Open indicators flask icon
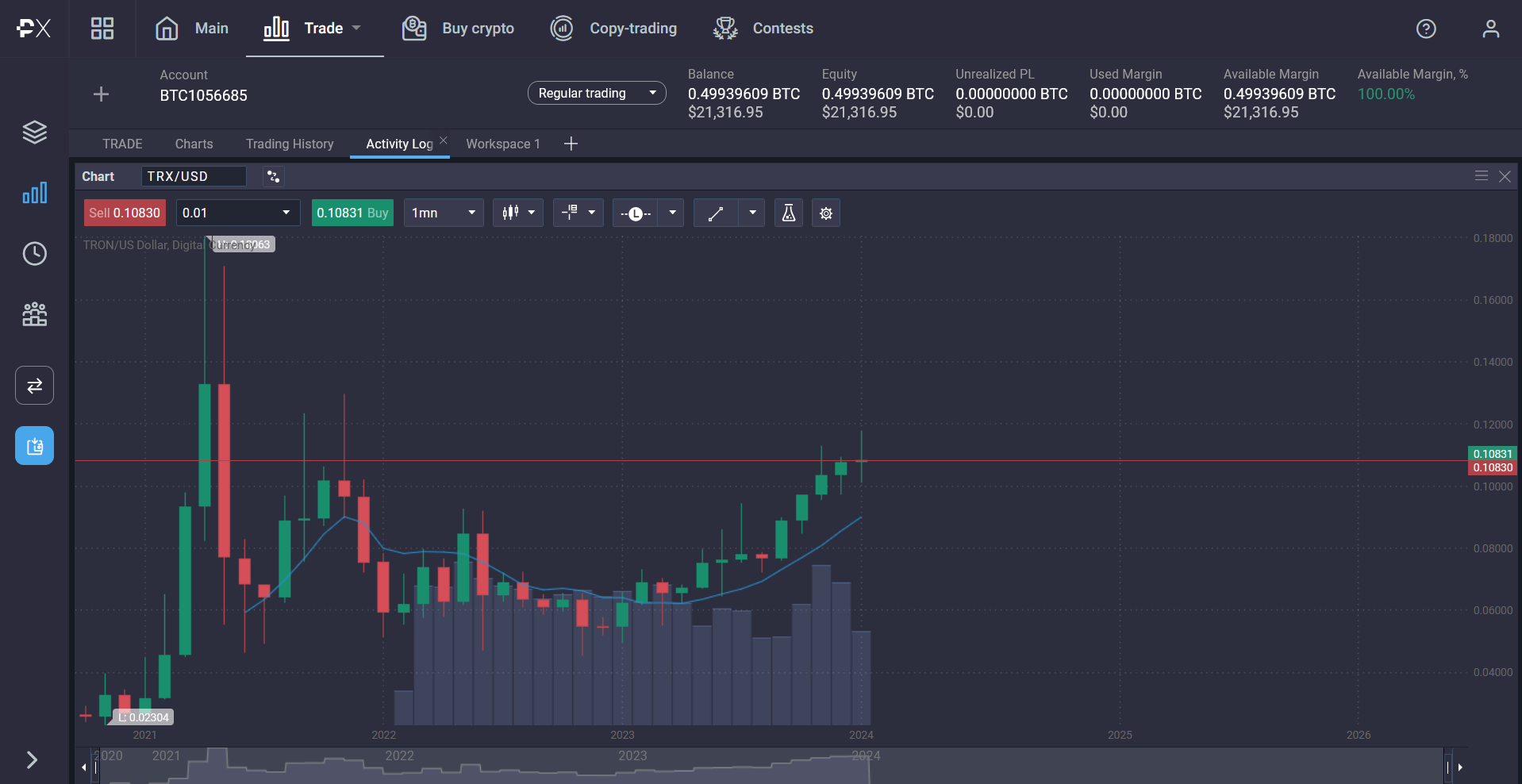This screenshot has width=1522, height=784. click(x=788, y=213)
